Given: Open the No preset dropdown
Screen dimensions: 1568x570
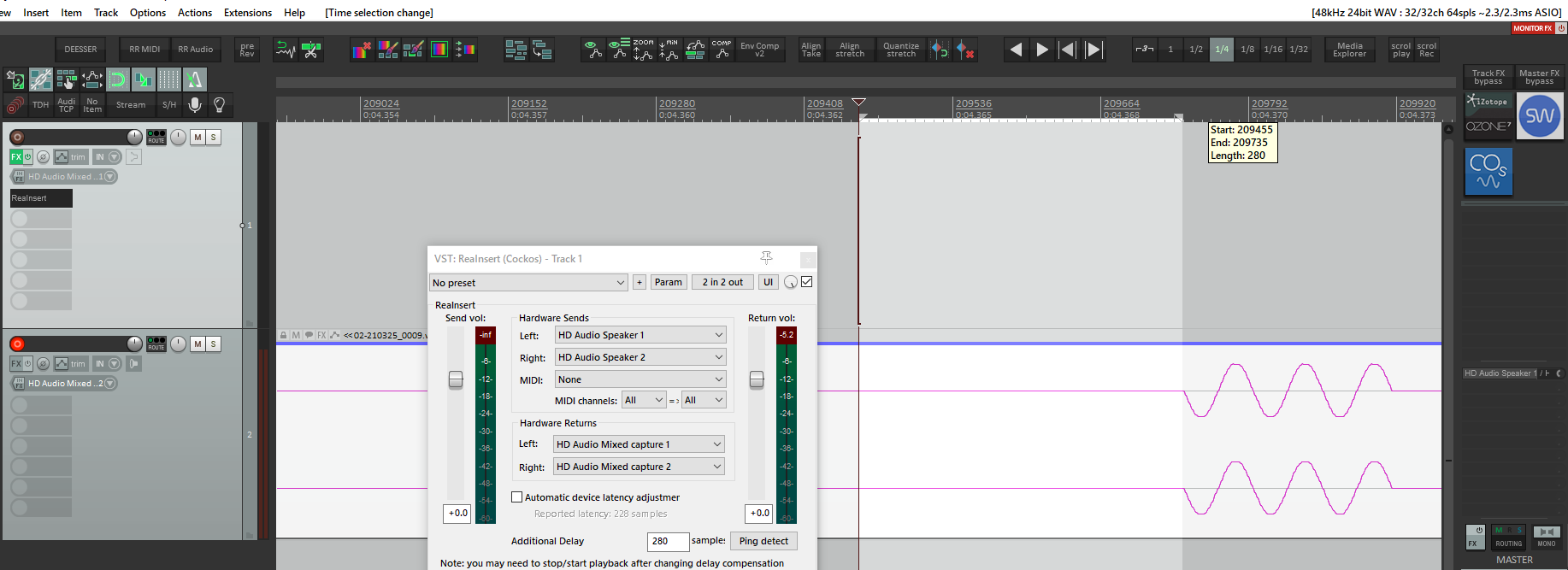Looking at the screenshot, I should [528, 282].
